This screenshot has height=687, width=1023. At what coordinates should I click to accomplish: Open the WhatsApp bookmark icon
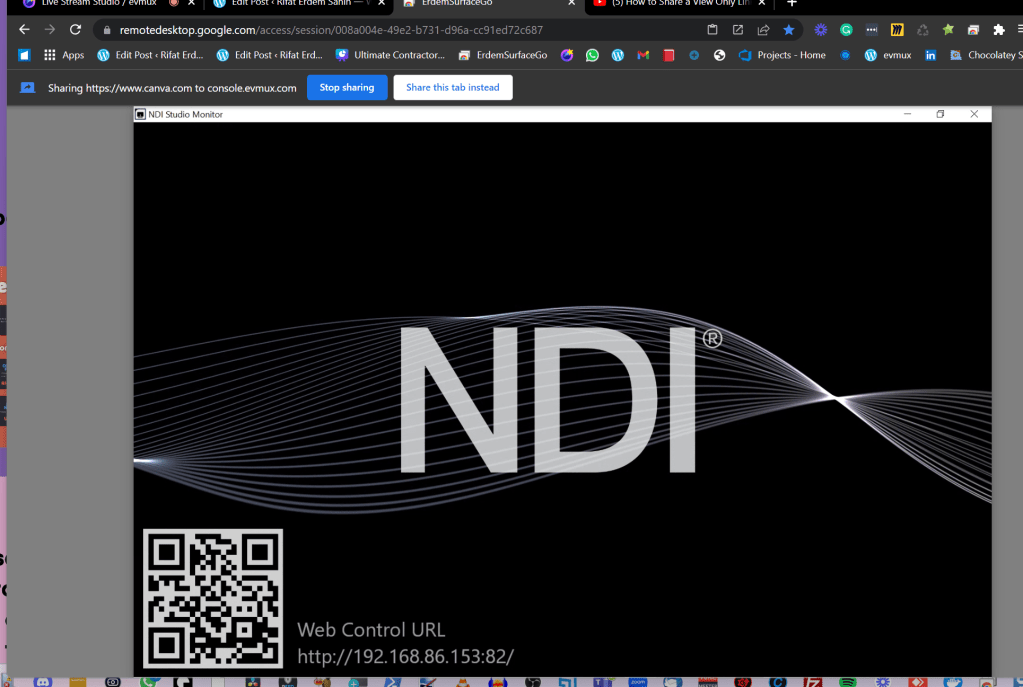coord(592,55)
